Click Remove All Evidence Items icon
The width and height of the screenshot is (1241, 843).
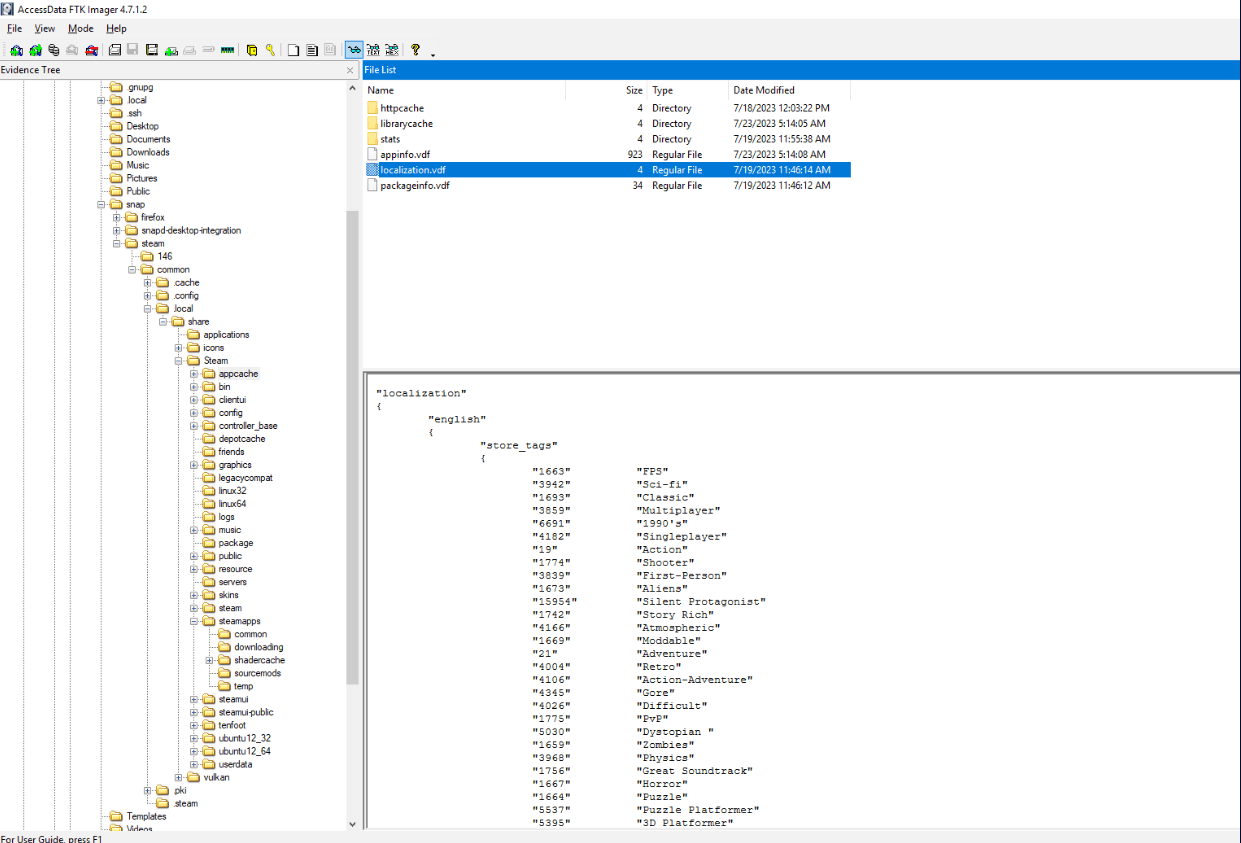click(x=91, y=50)
